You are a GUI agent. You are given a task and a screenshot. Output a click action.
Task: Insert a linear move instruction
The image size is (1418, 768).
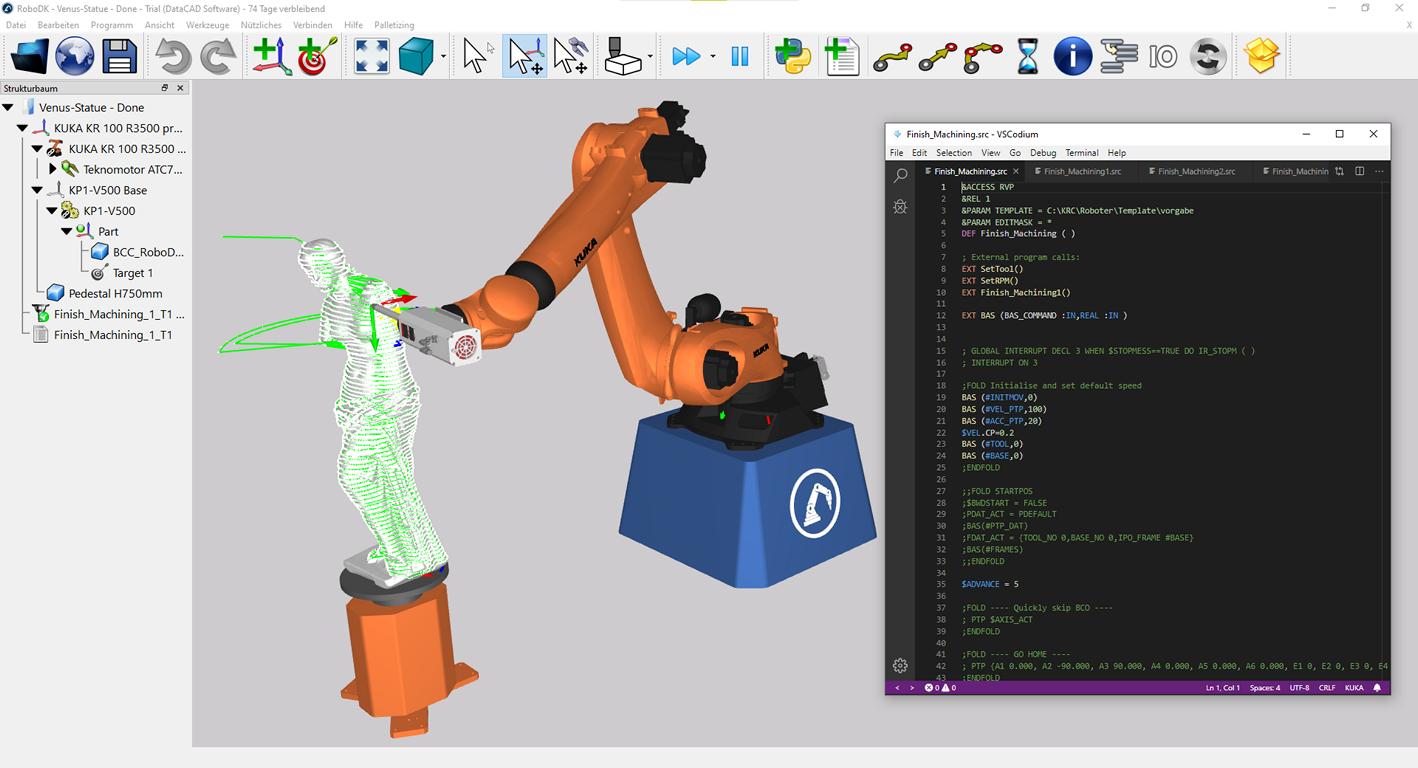[x=937, y=56]
